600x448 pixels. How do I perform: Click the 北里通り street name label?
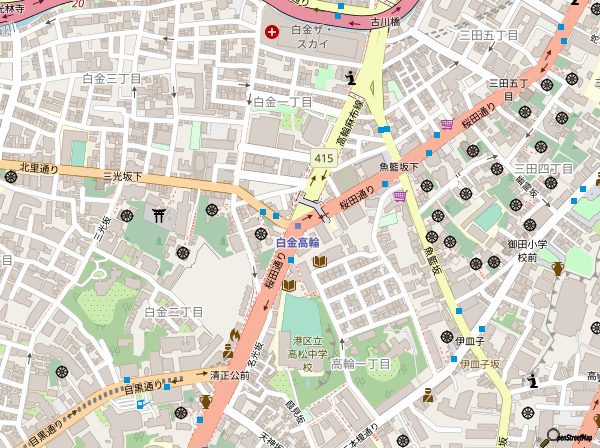[x=40, y=168]
